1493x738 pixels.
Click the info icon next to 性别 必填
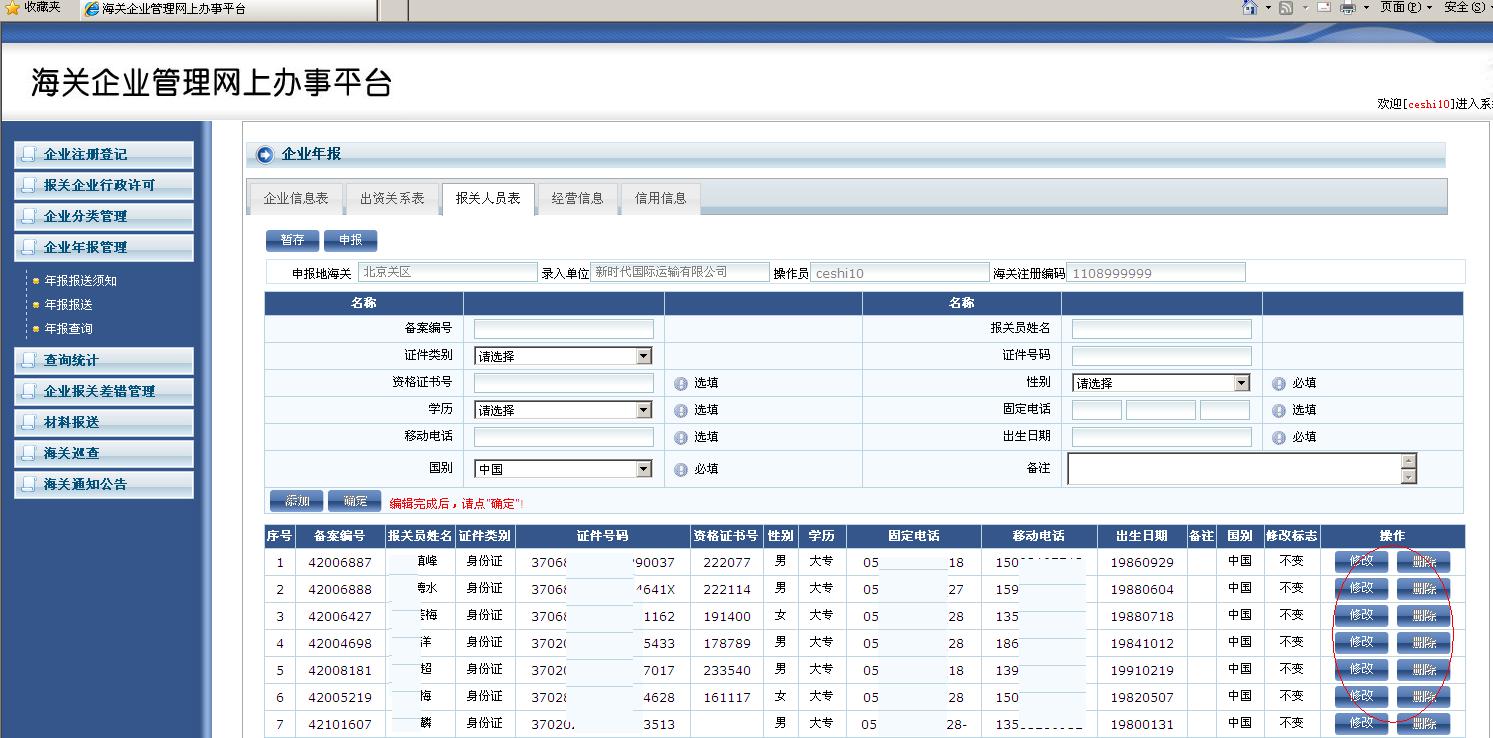[1278, 383]
